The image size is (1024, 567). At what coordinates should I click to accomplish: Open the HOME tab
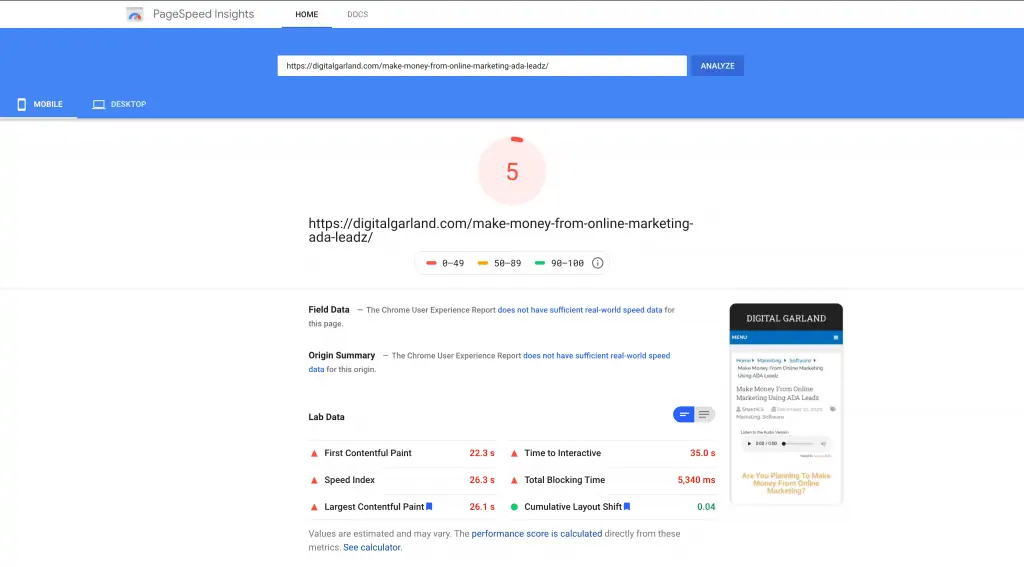pyautogui.click(x=306, y=14)
